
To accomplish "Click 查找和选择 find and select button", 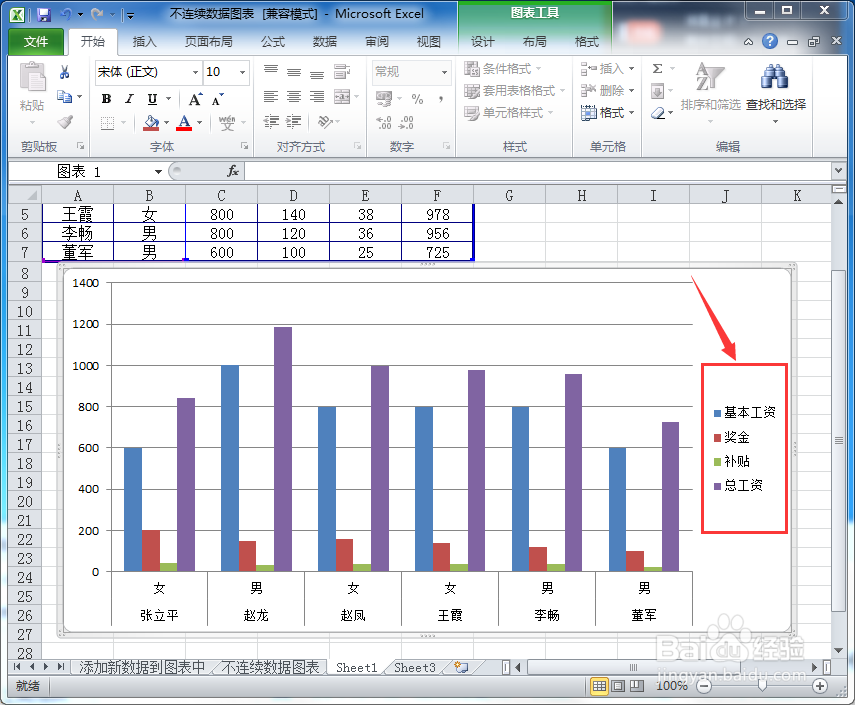I will [775, 91].
